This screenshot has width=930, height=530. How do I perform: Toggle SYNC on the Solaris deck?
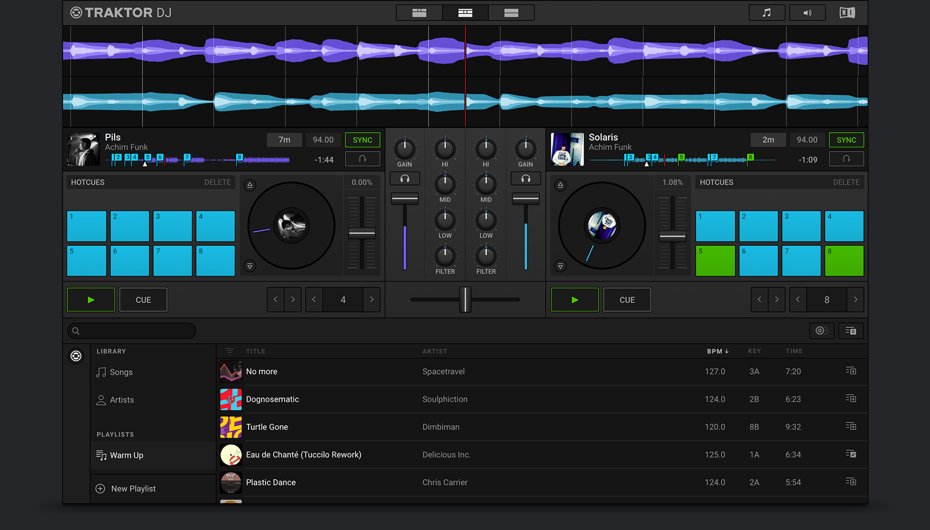click(846, 140)
